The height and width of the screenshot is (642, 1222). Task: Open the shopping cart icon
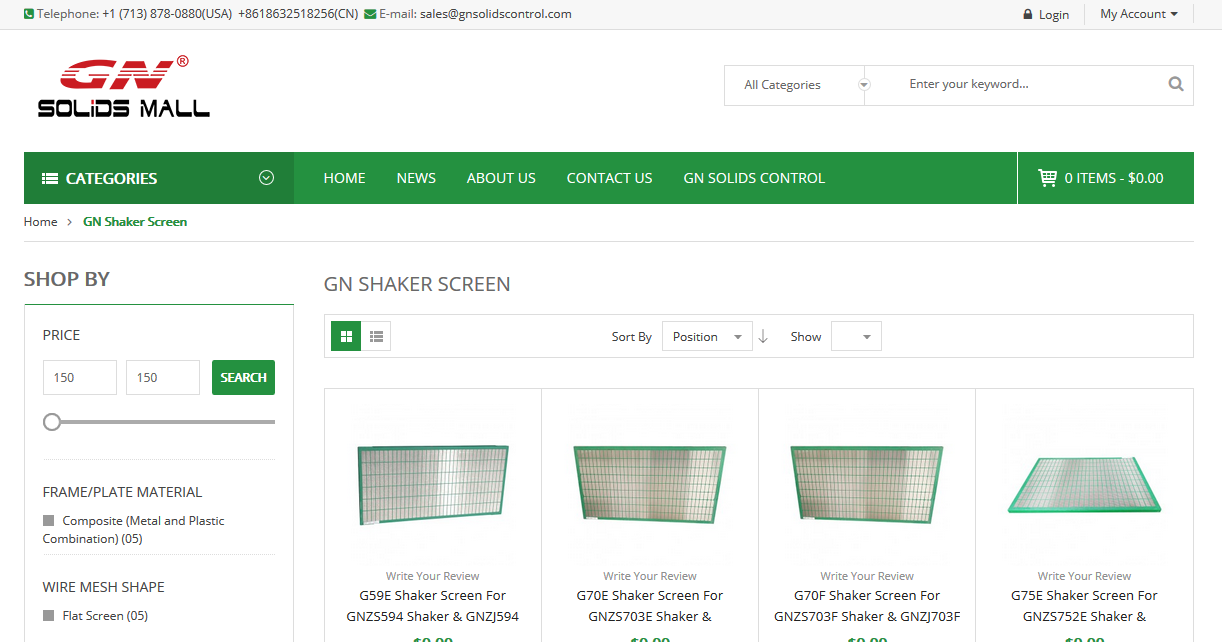click(x=1047, y=178)
